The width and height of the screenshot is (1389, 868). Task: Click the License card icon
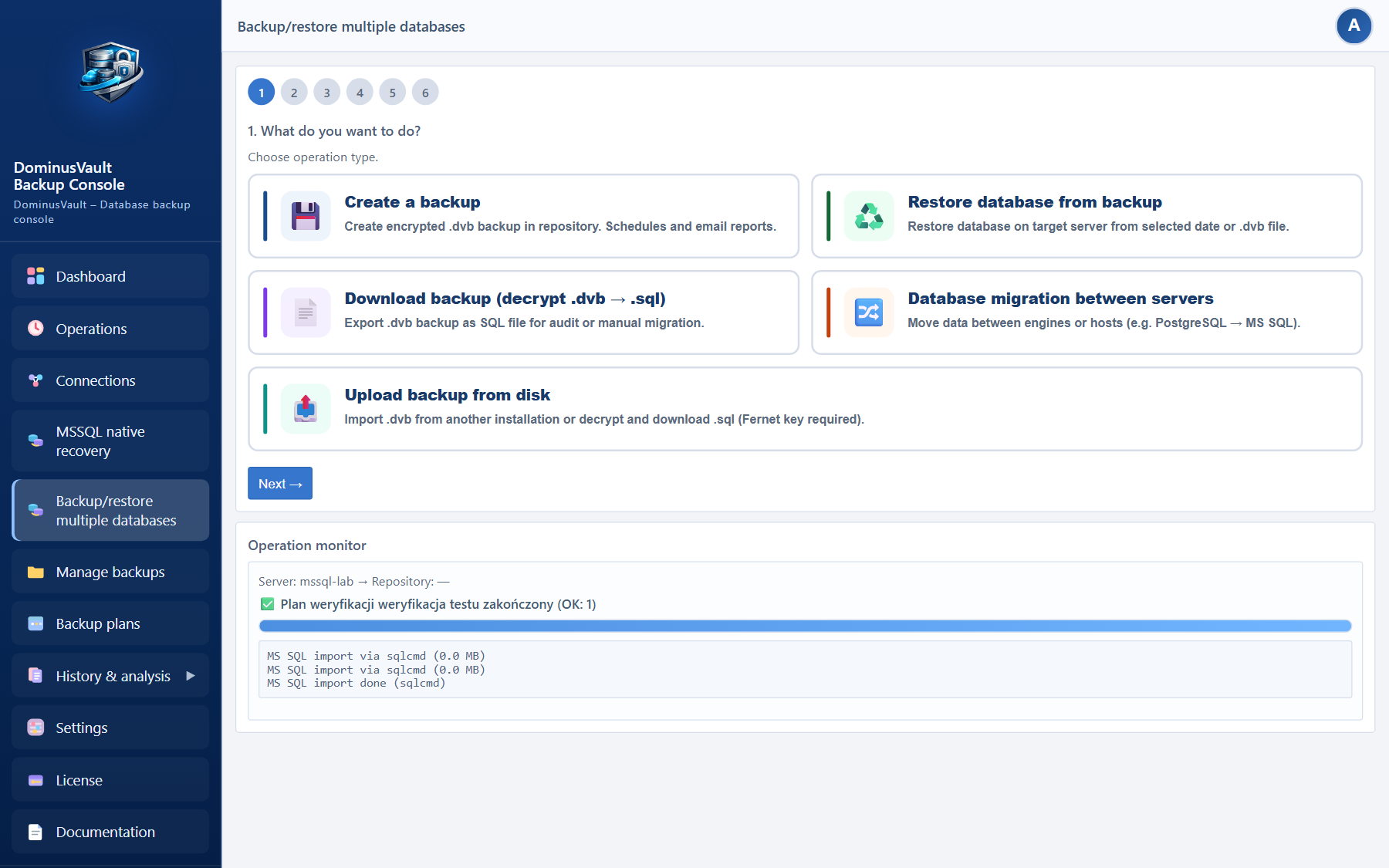(35, 780)
